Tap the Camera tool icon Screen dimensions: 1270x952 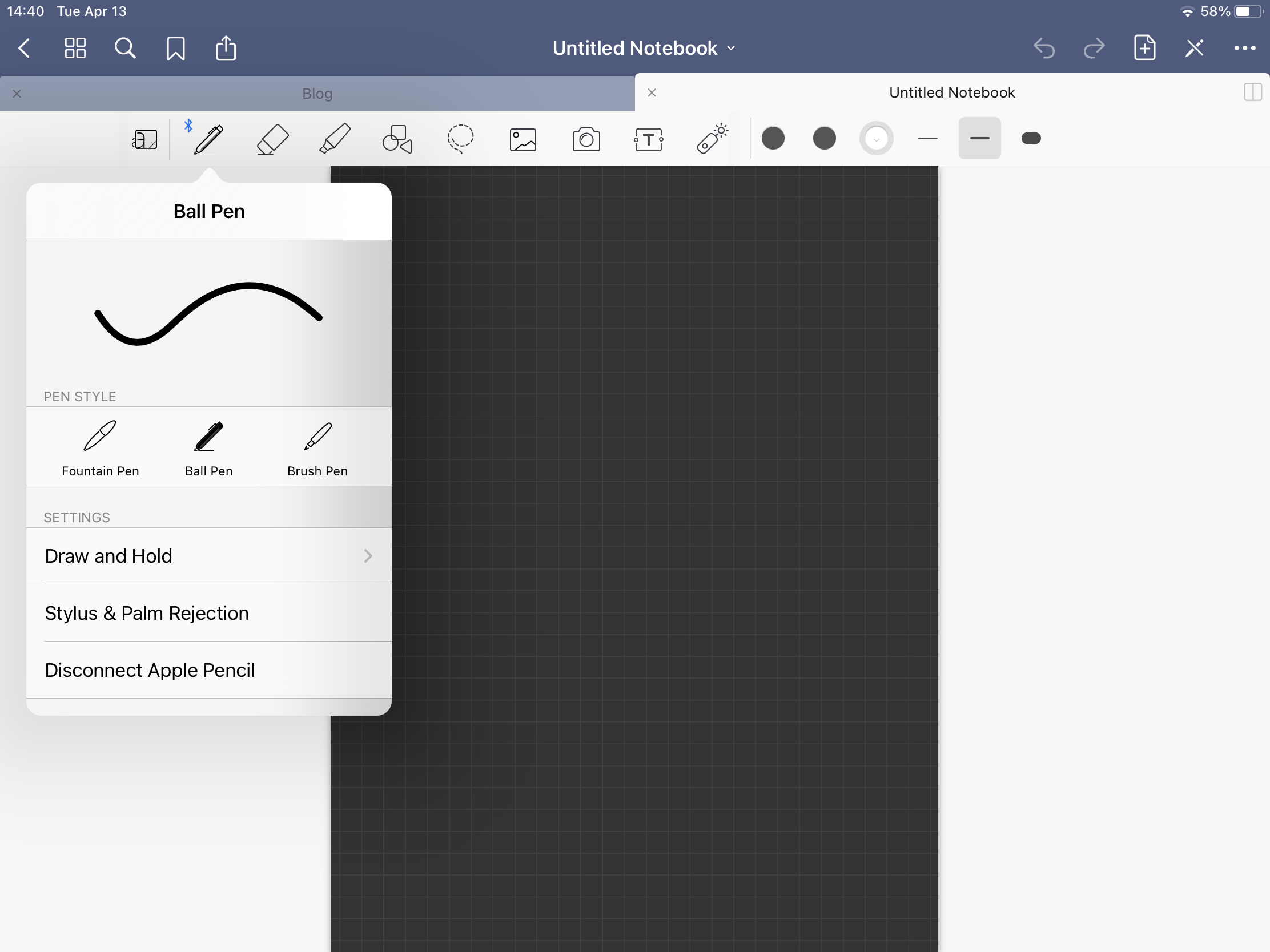pos(586,139)
